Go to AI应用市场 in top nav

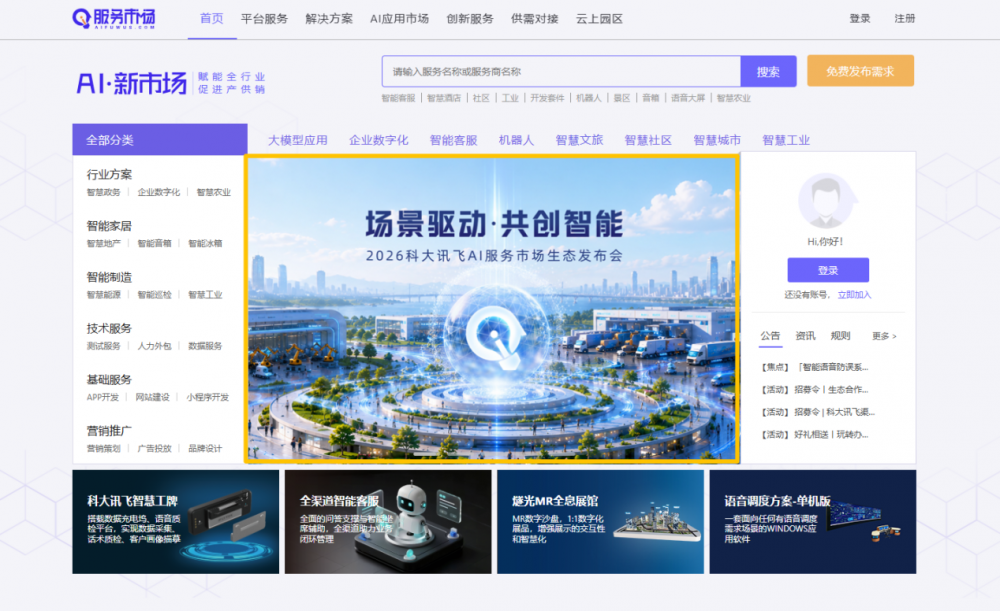[399, 18]
